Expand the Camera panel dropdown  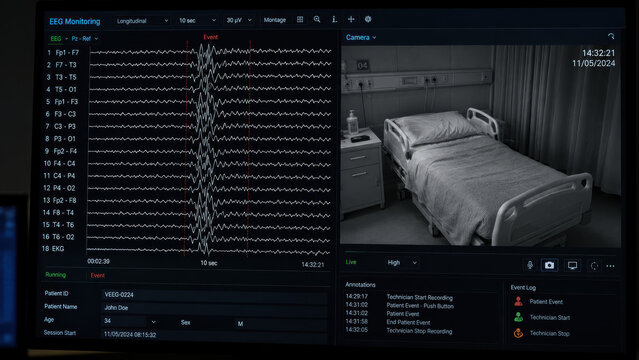(x=361, y=38)
